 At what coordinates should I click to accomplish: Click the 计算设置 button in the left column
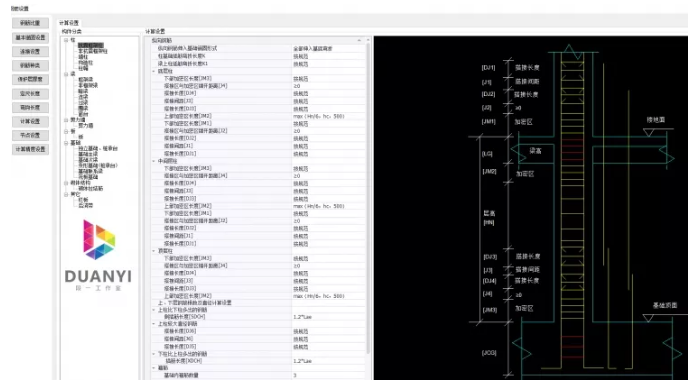point(30,121)
